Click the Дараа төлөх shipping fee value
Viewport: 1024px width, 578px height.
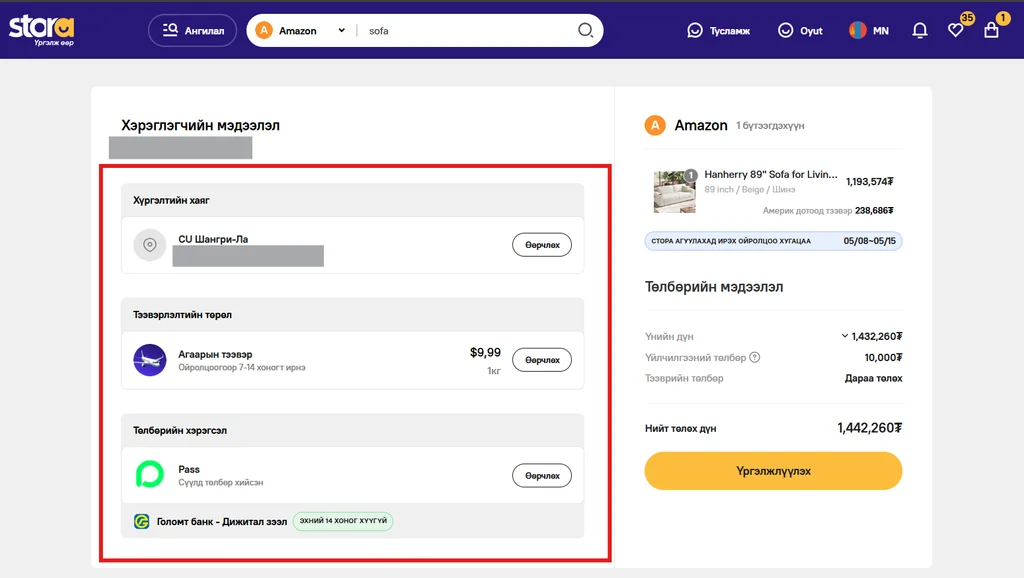click(x=873, y=378)
